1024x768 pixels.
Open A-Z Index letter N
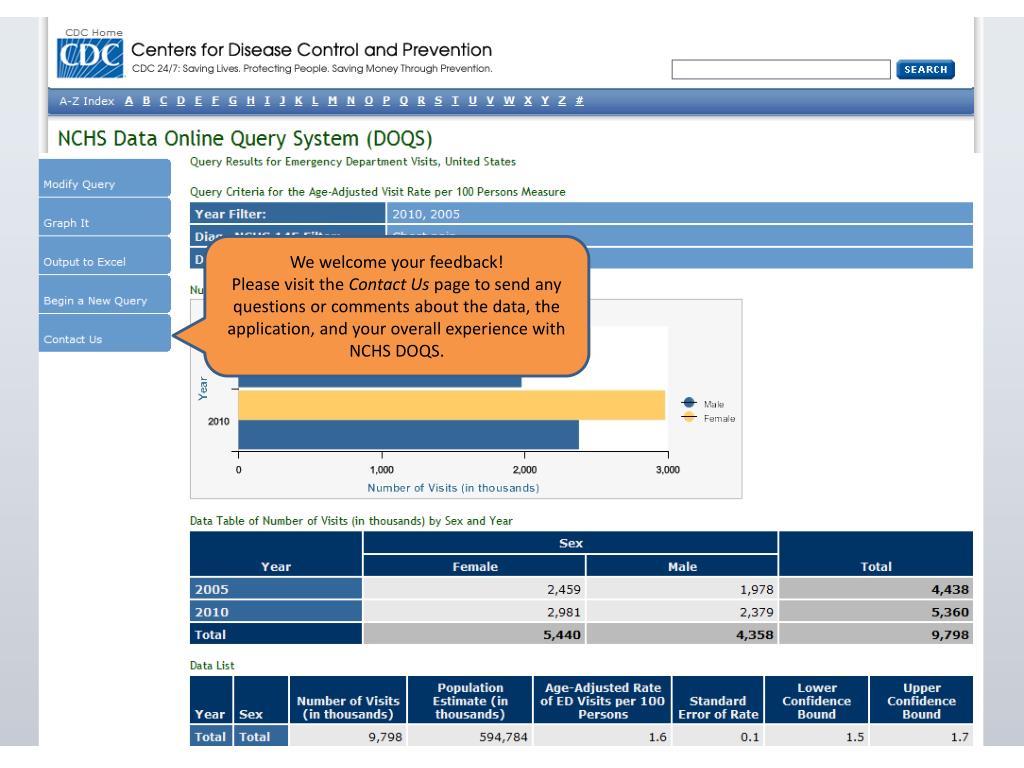[x=351, y=101]
